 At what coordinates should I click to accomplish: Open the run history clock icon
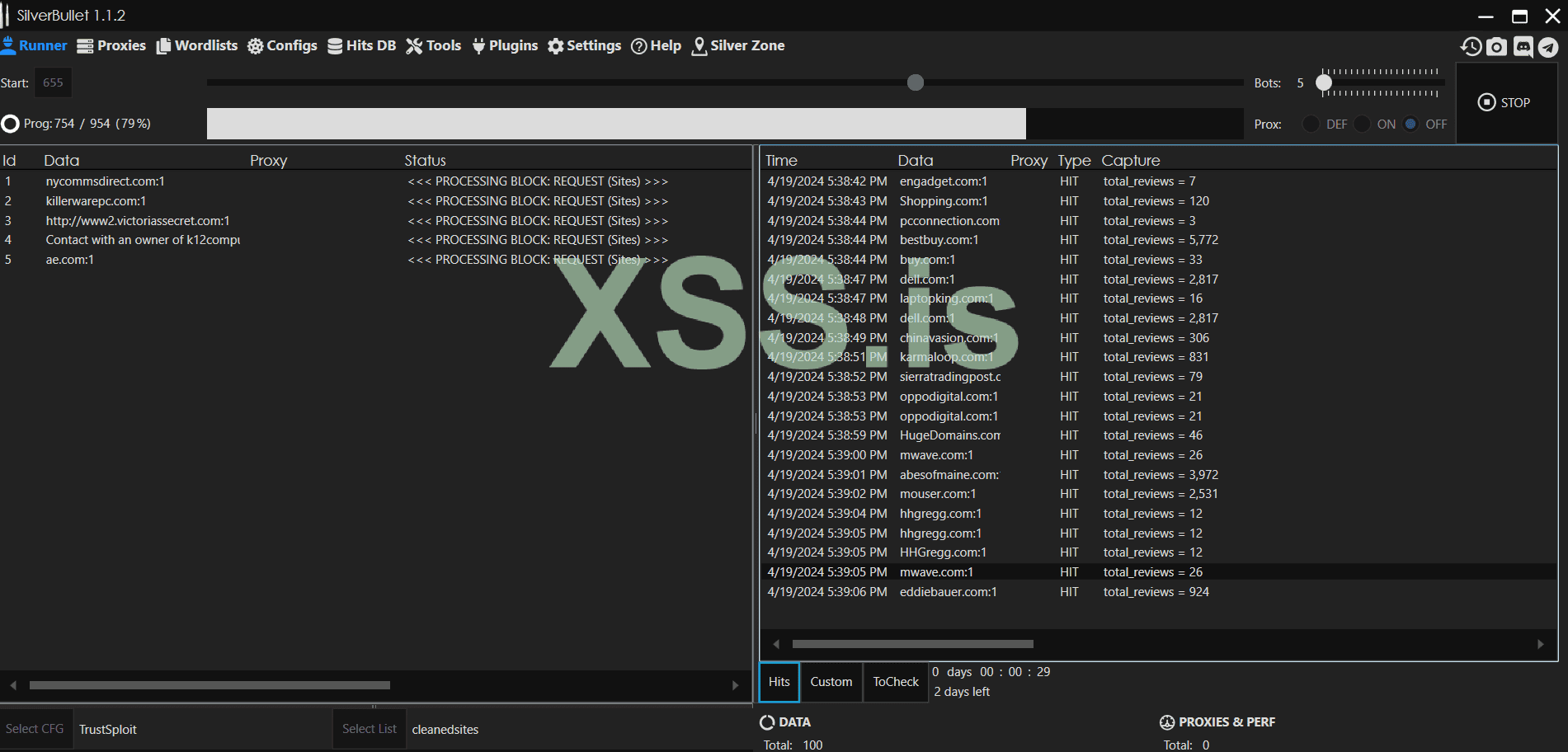click(x=1471, y=46)
